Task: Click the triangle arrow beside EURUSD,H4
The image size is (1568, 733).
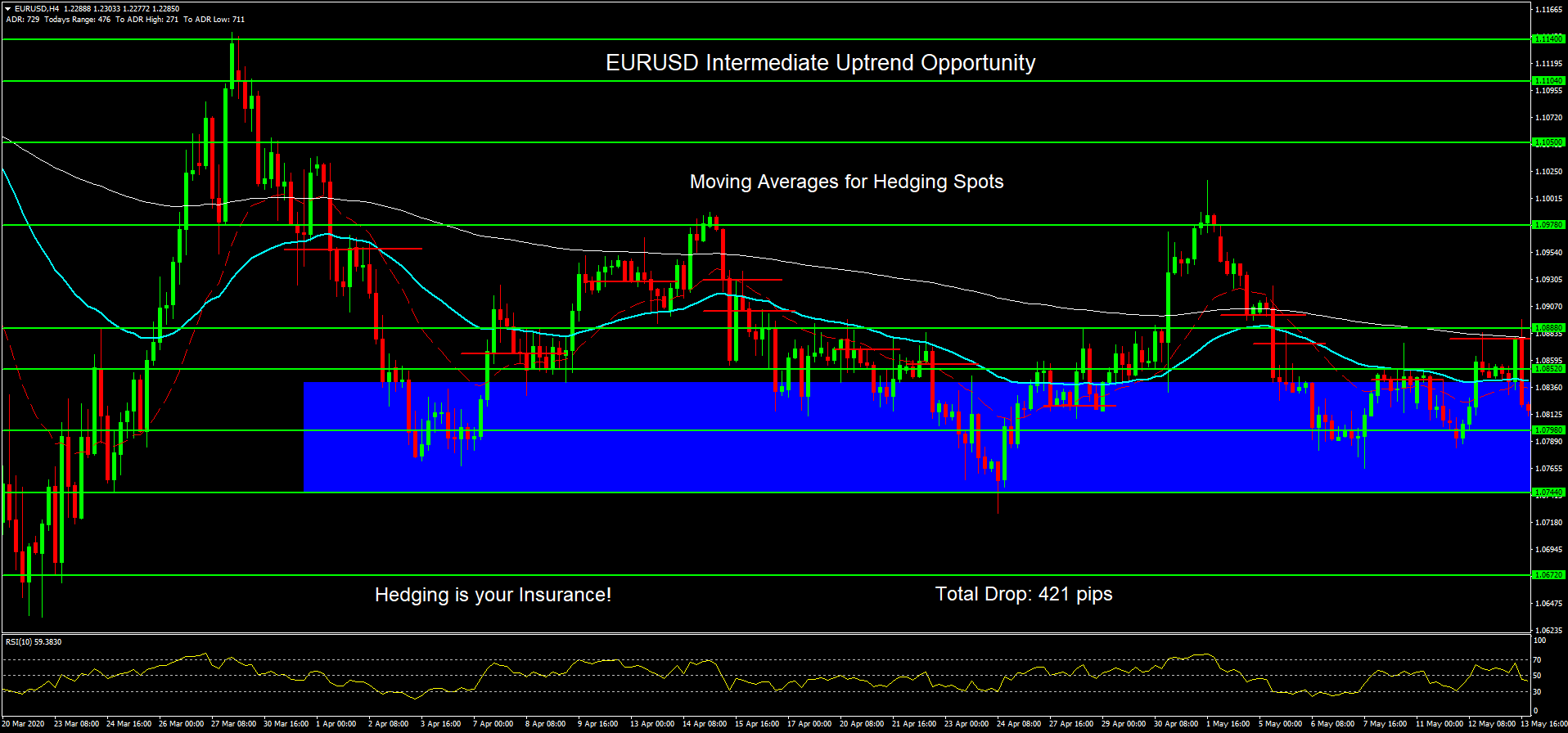Action: click(8, 8)
